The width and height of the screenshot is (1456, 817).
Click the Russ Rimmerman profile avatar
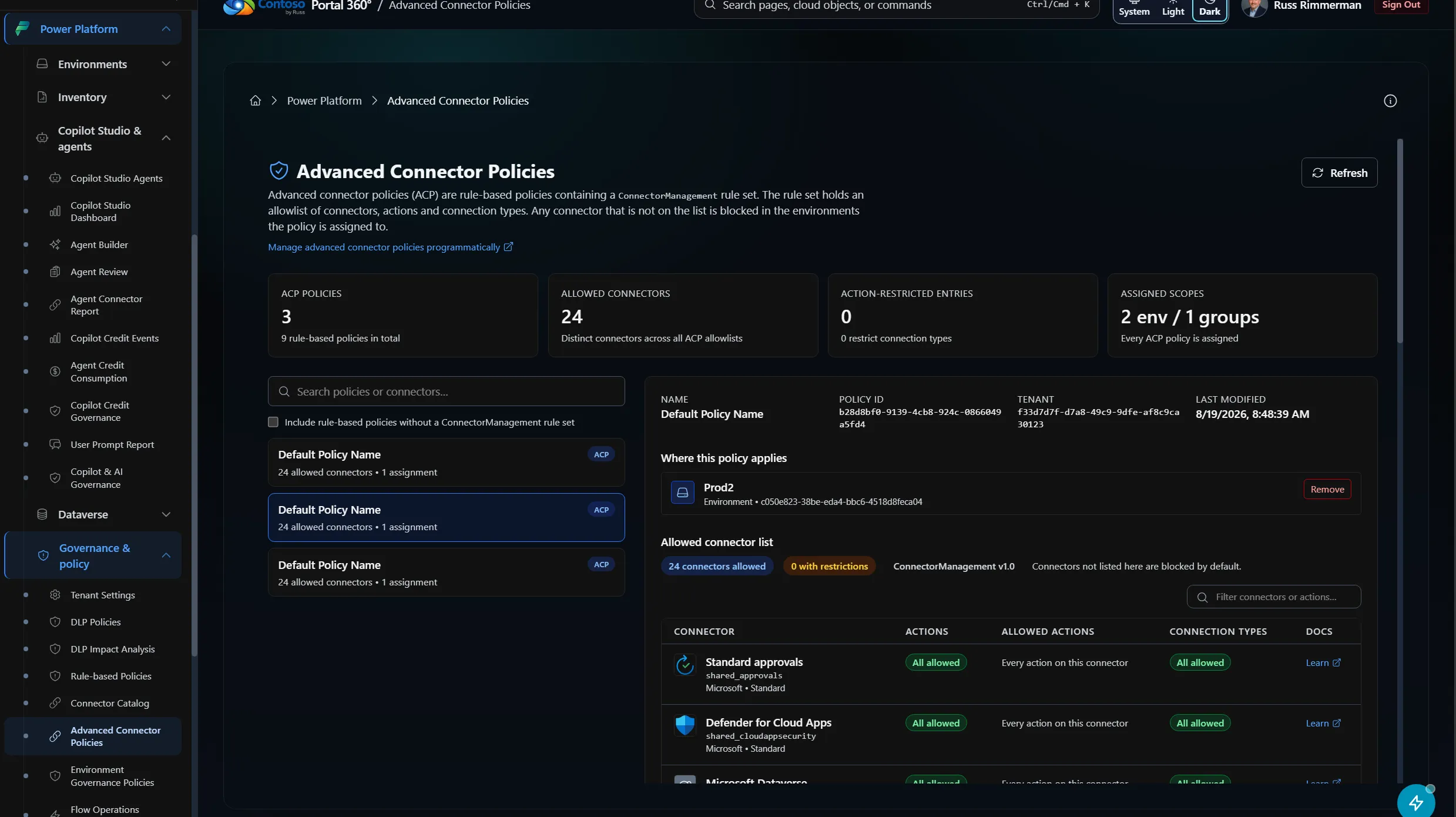(1254, 8)
